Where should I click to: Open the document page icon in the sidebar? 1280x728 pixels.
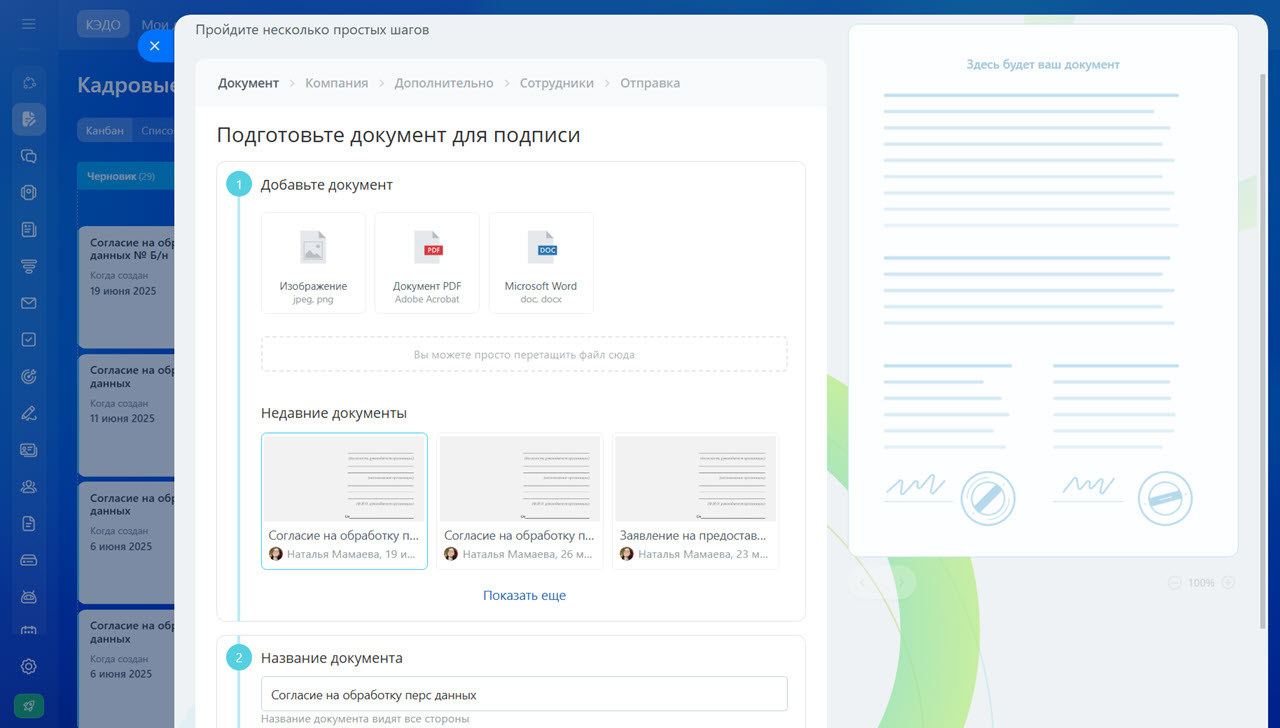29,523
